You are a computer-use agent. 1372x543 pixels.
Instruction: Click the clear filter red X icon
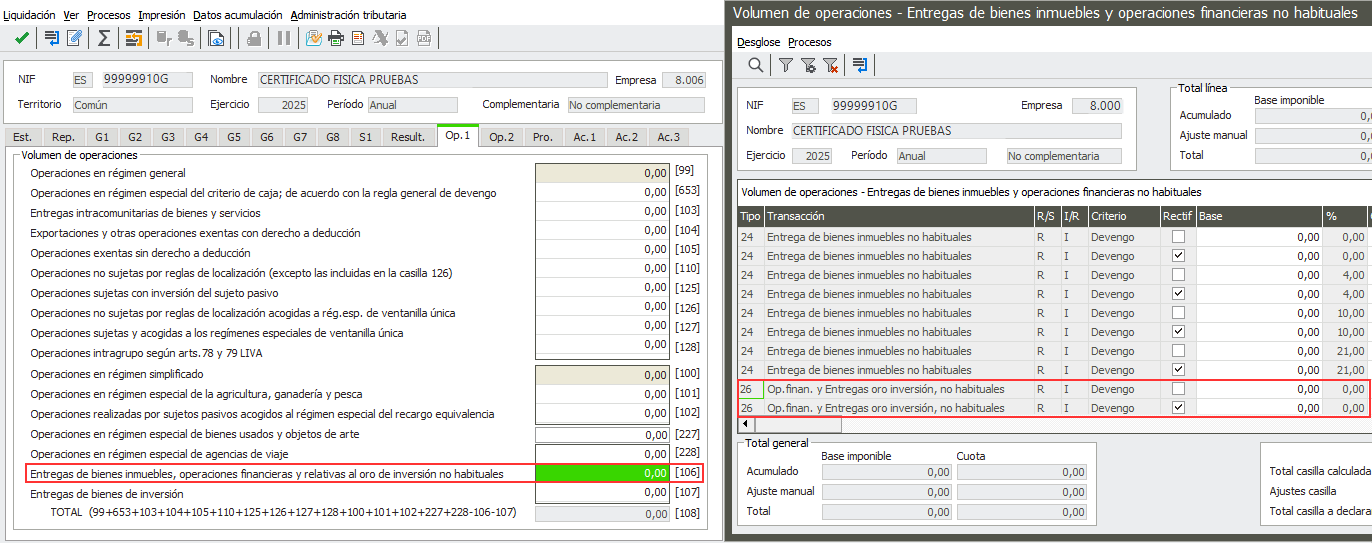pyautogui.click(x=830, y=65)
